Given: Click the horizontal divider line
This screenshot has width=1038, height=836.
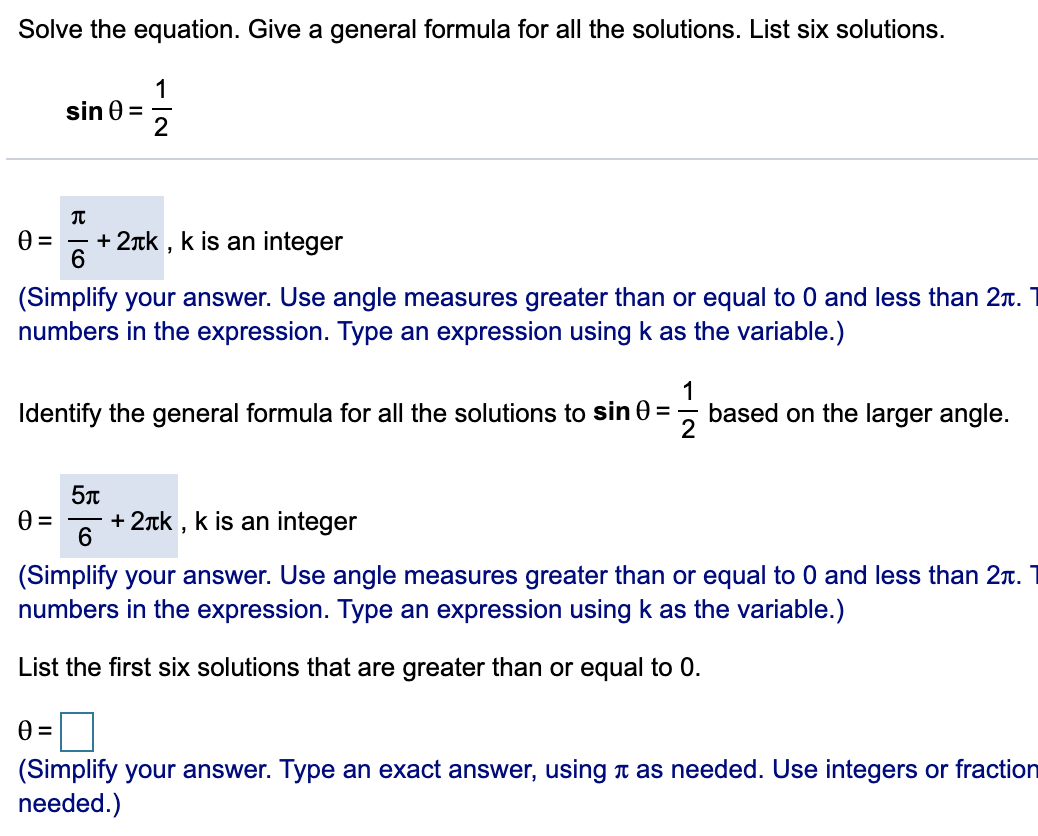Looking at the screenshot, I should click(519, 161).
